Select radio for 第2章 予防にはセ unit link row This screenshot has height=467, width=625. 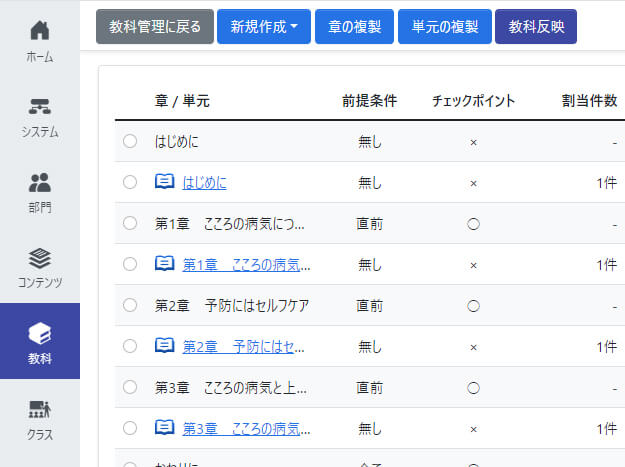130,346
